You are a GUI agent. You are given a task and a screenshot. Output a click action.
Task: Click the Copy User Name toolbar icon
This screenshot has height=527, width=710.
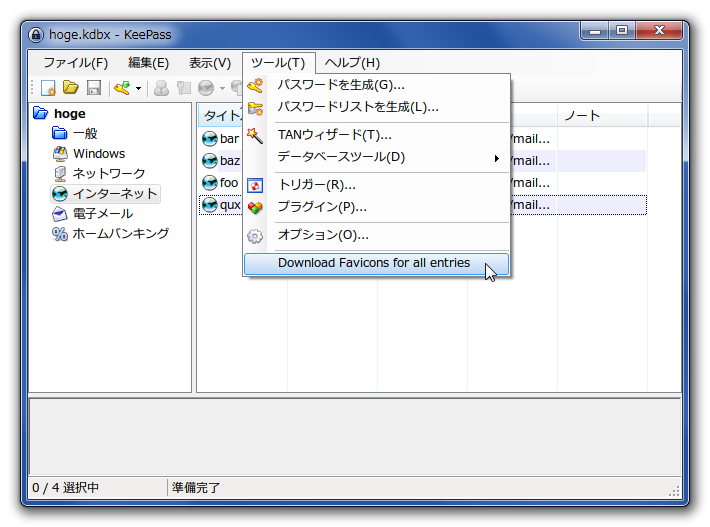161,88
